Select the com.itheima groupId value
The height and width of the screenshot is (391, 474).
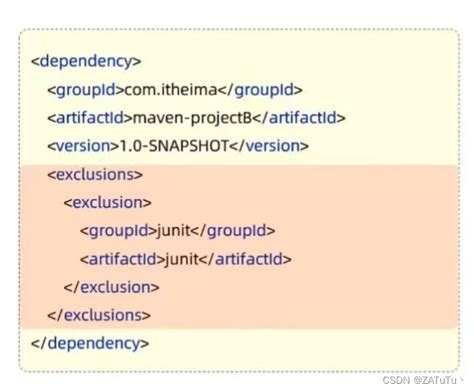[171, 90]
